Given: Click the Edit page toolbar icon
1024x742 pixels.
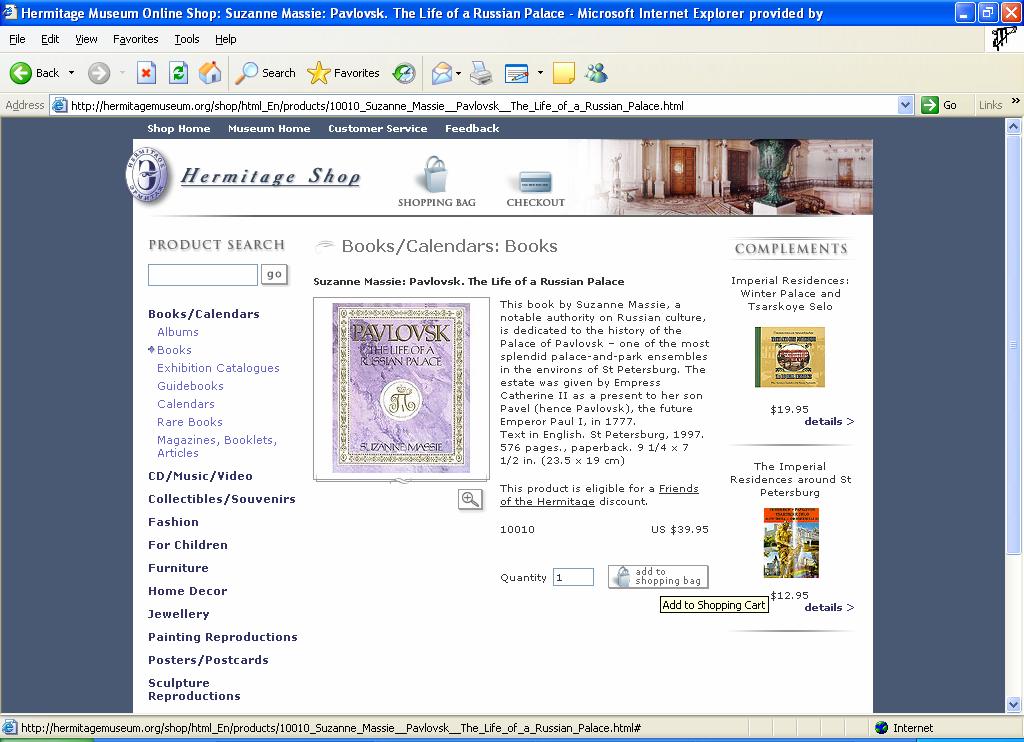Looking at the screenshot, I should (x=517, y=73).
